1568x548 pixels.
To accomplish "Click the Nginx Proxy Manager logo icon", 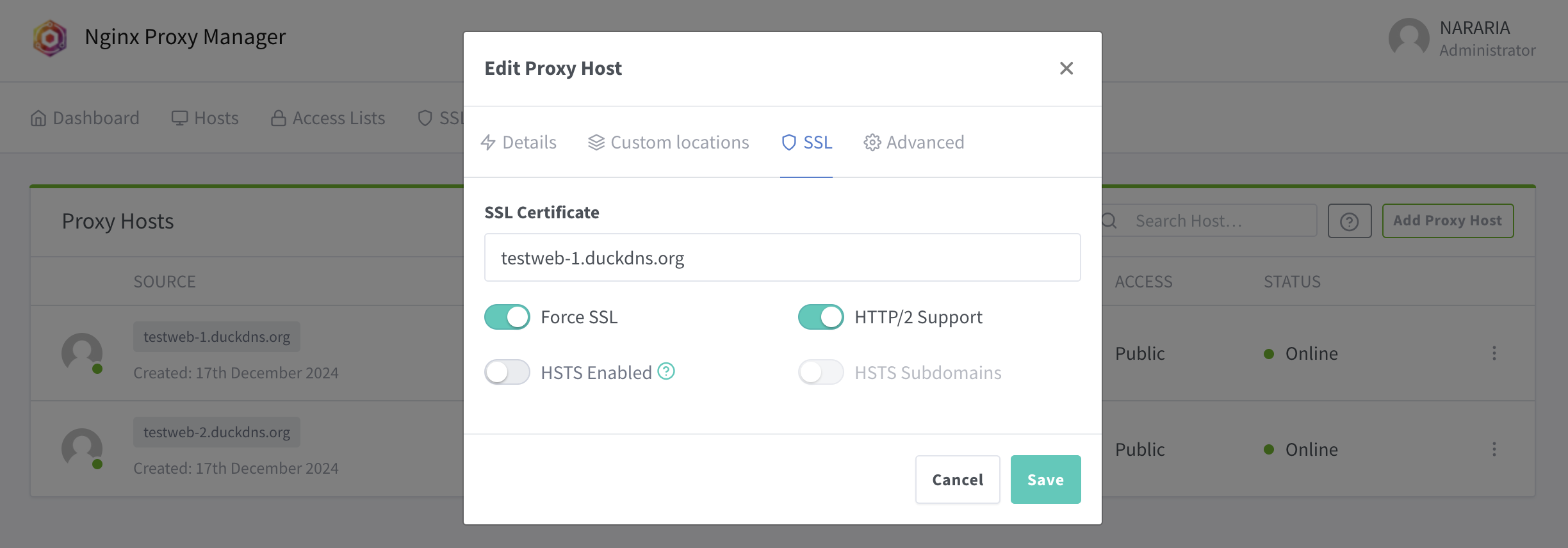I will pyautogui.click(x=50, y=38).
